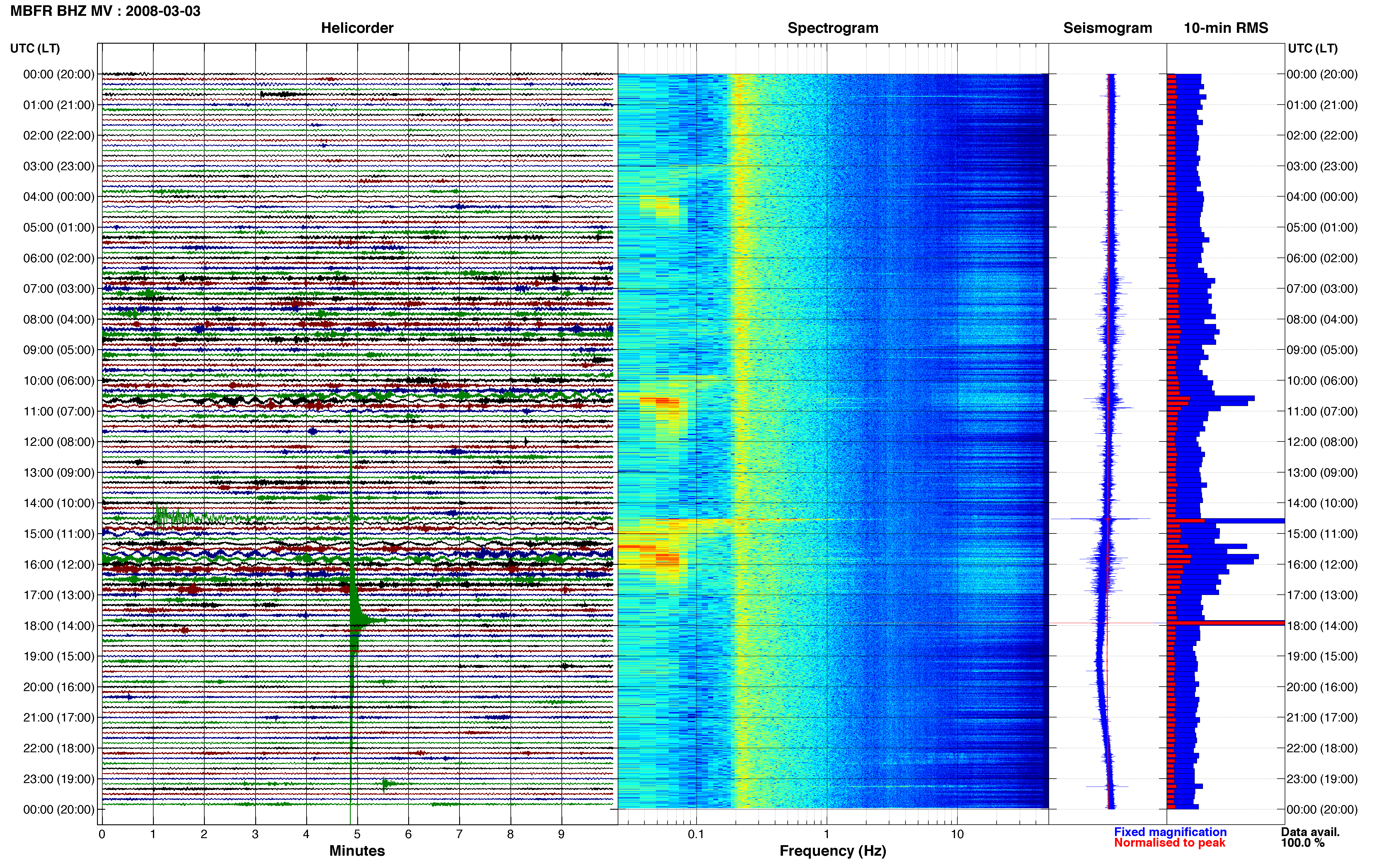Click the 'Frequency (Hz)' x-axis label
1389x868 pixels.
tap(833, 851)
